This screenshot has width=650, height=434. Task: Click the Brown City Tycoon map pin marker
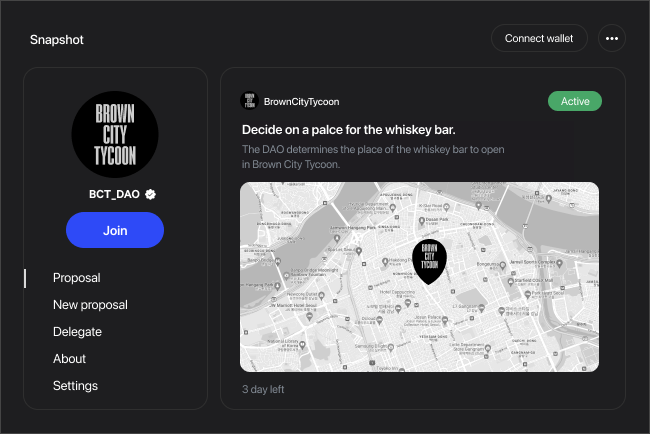click(429, 262)
